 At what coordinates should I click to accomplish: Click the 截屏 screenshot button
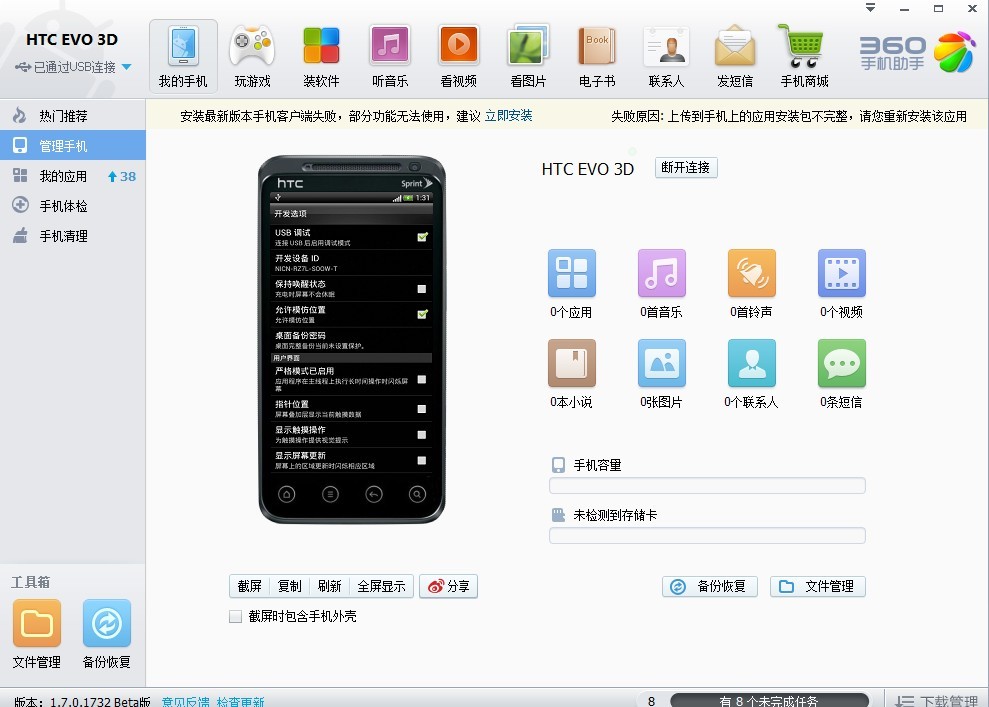pyautogui.click(x=250, y=587)
